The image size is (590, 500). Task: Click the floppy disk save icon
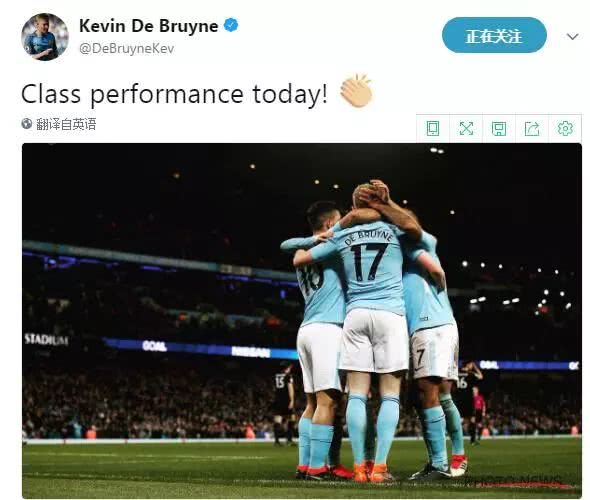point(499,129)
